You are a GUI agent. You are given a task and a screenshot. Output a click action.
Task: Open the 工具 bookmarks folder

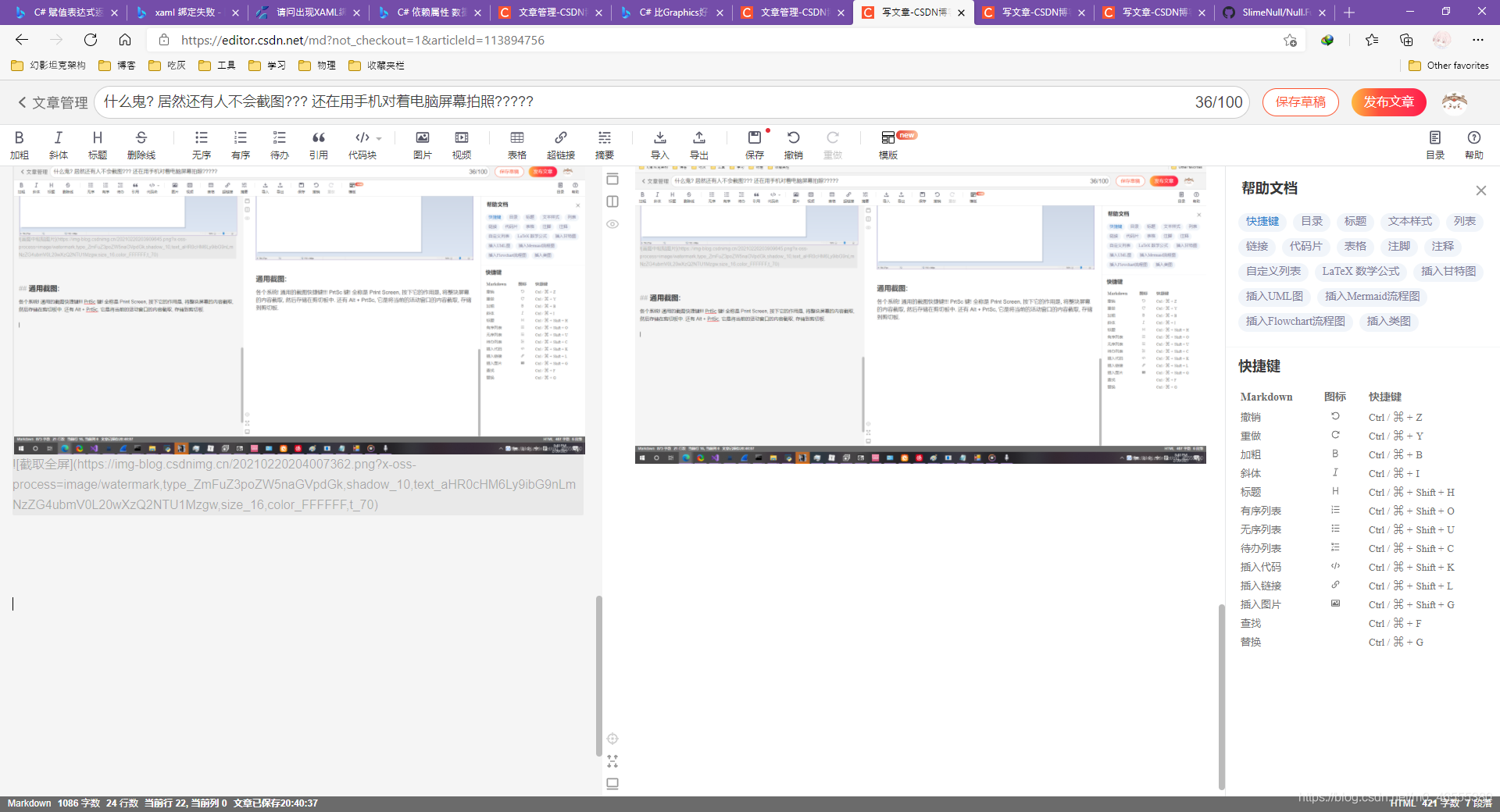point(217,66)
